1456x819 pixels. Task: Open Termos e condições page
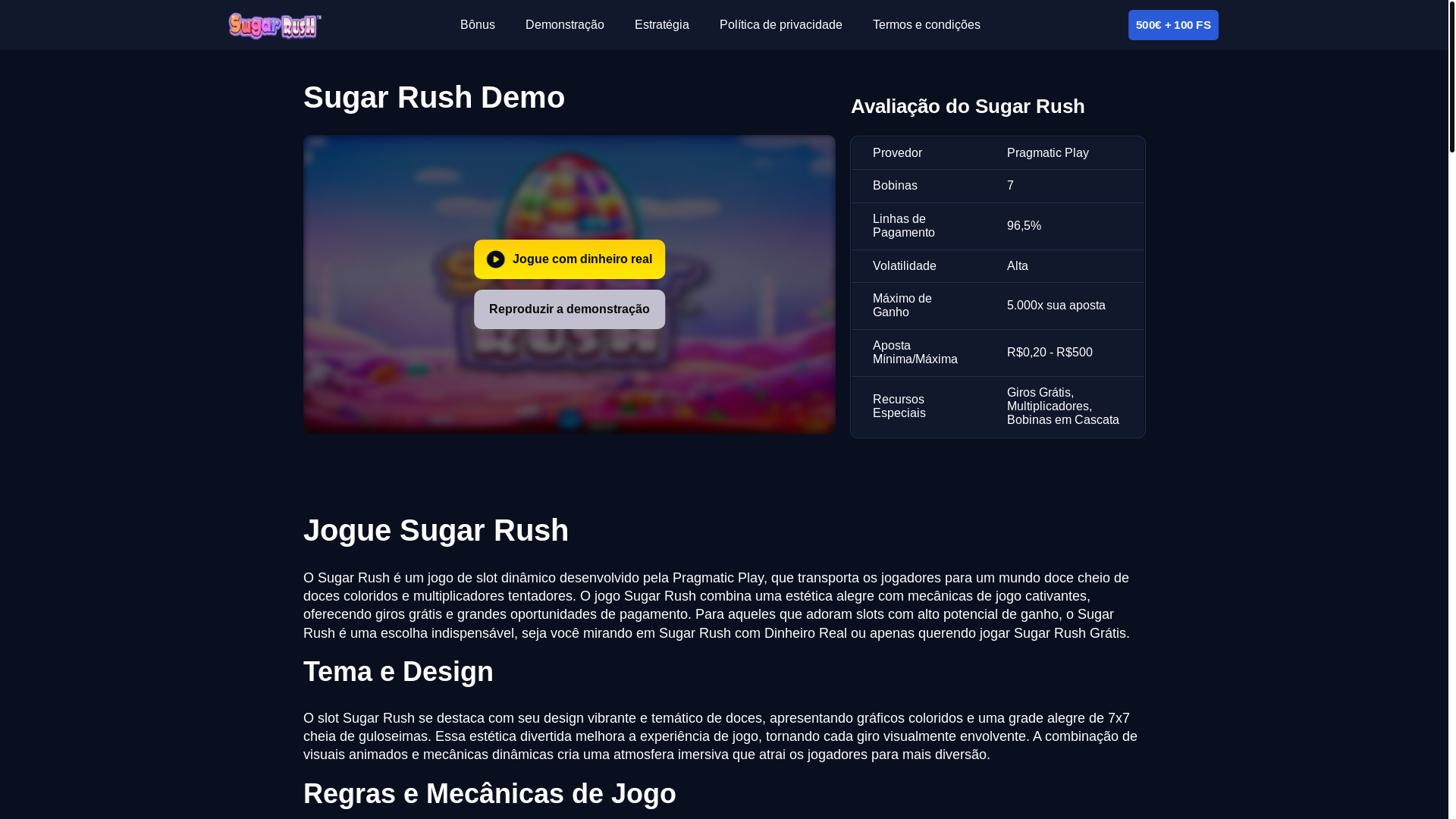coord(927,25)
